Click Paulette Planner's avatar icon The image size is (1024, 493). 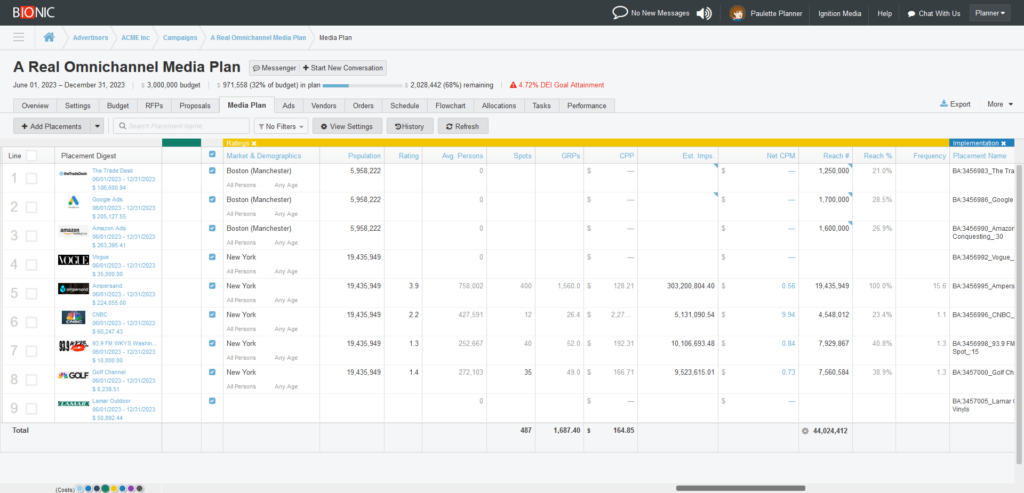(738, 13)
